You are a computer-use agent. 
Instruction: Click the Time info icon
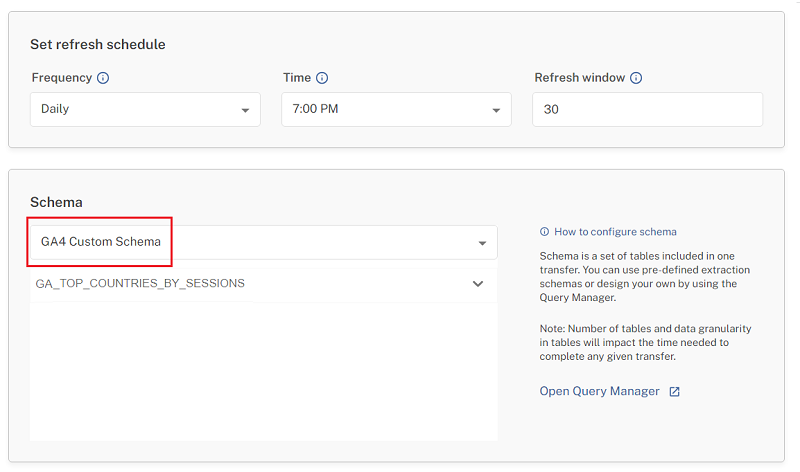pyautogui.click(x=322, y=78)
